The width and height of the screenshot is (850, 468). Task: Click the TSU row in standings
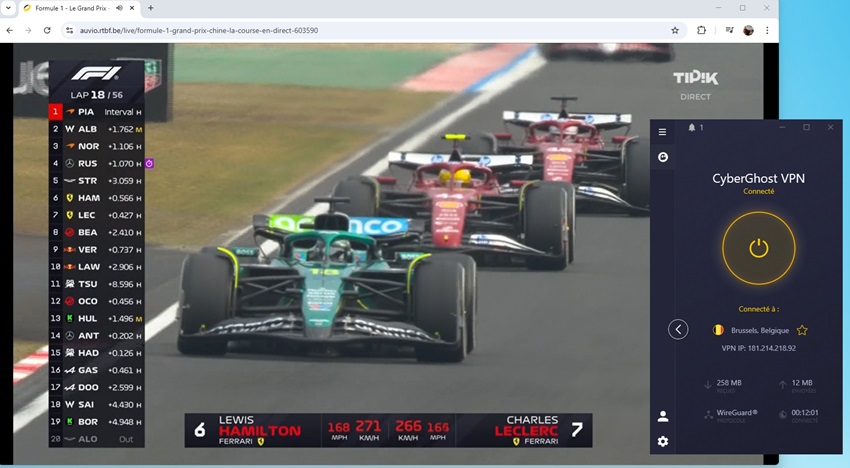pos(96,284)
